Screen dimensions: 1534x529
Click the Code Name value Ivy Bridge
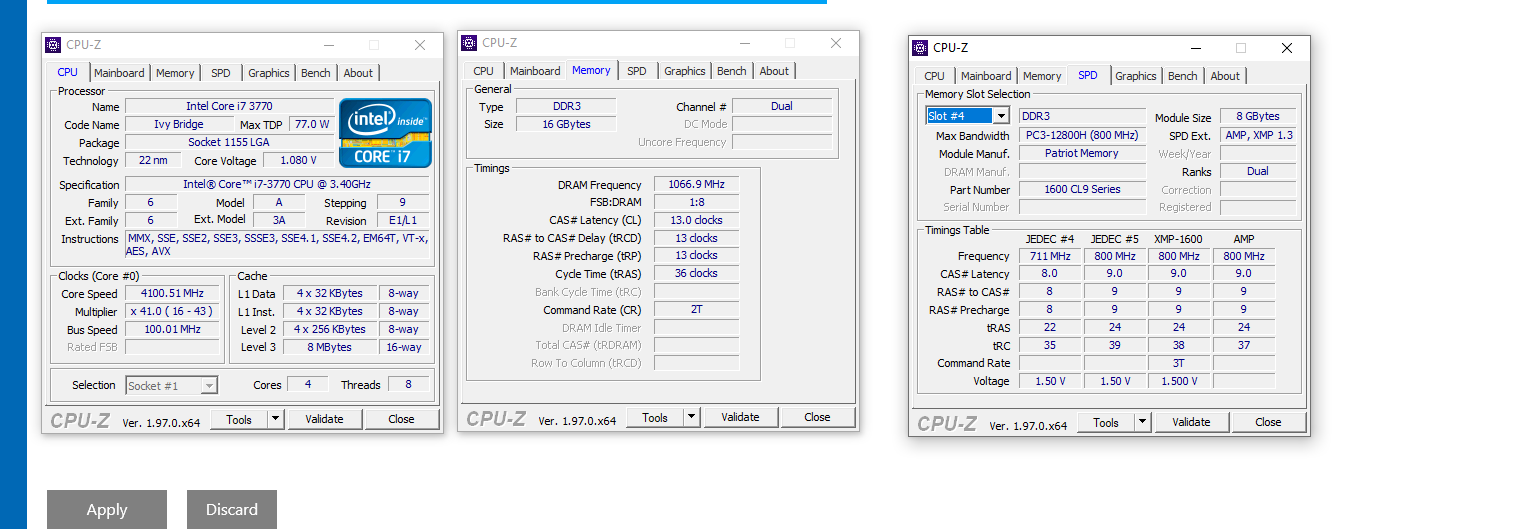179,124
